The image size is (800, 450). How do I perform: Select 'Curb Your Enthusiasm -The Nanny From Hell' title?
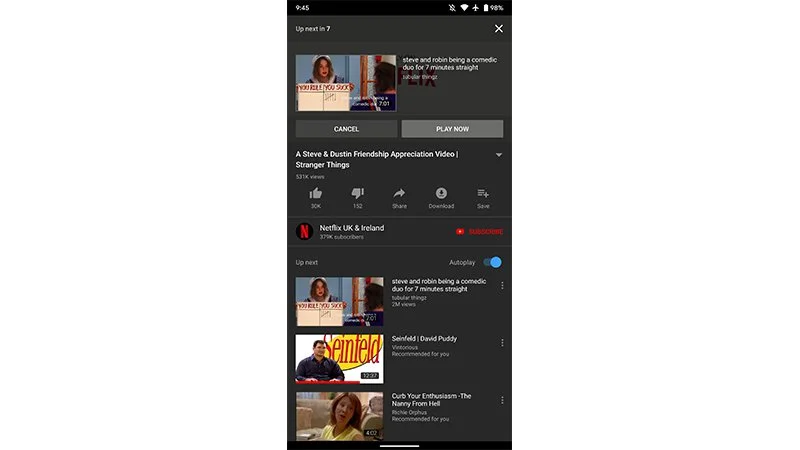click(x=431, y=399)
